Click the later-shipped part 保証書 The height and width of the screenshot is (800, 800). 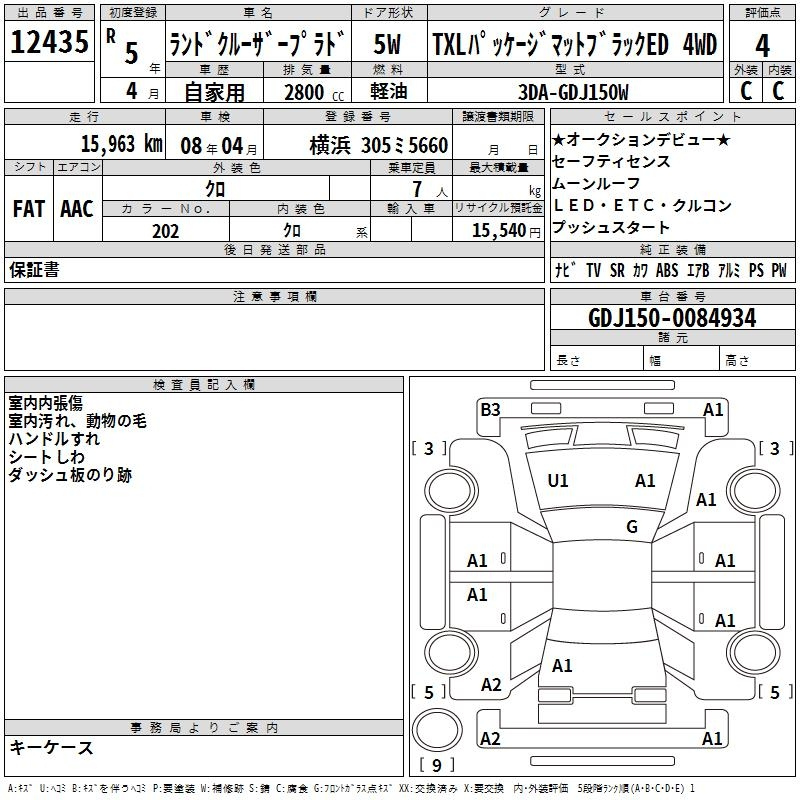click(34, 270)
